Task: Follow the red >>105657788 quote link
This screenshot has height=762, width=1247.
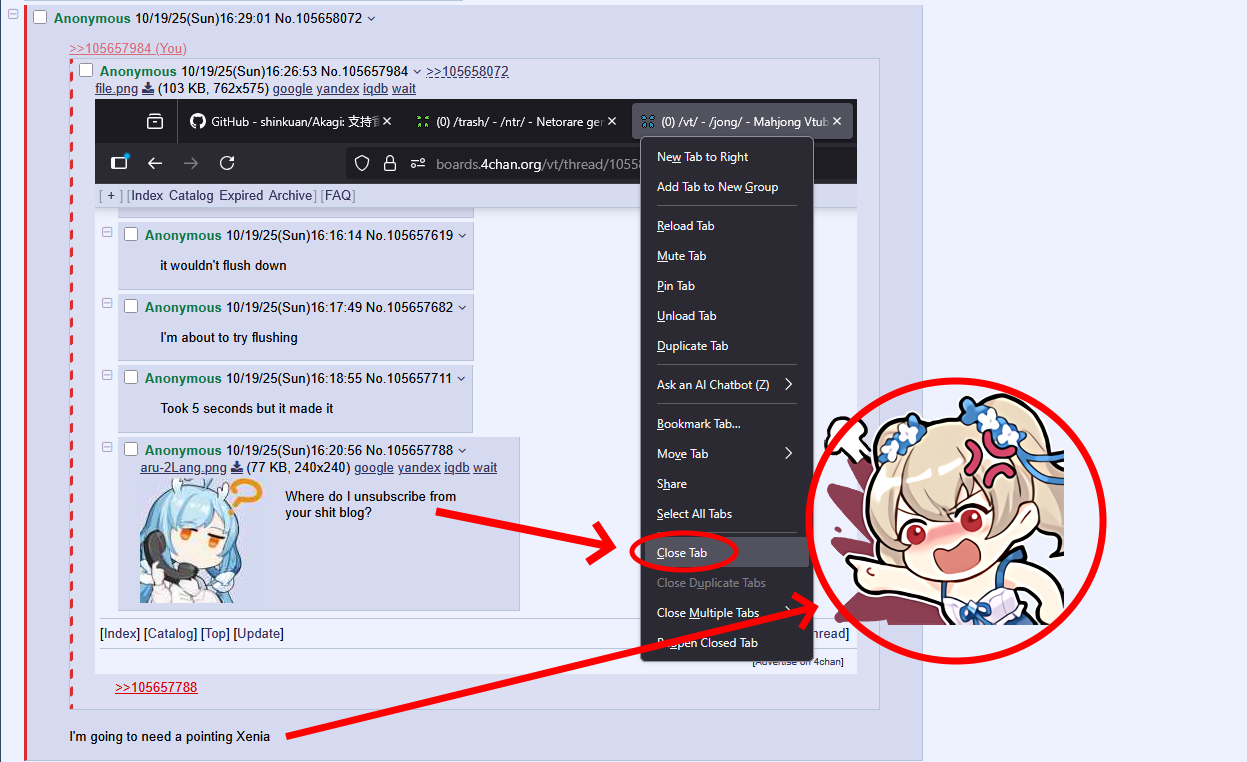Action: [156, 687]
